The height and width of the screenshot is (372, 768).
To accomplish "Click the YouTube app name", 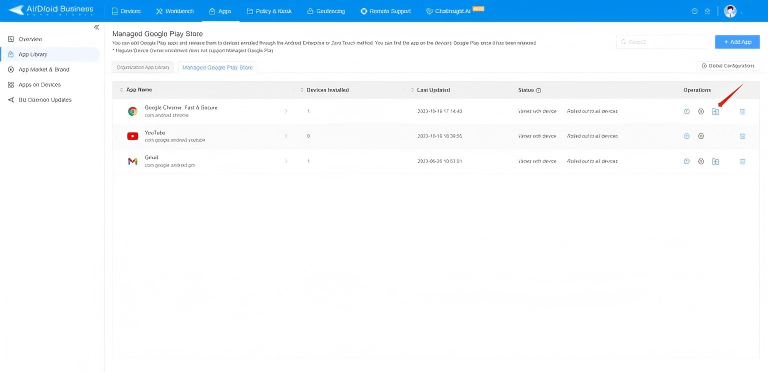I will coord(155,133).
